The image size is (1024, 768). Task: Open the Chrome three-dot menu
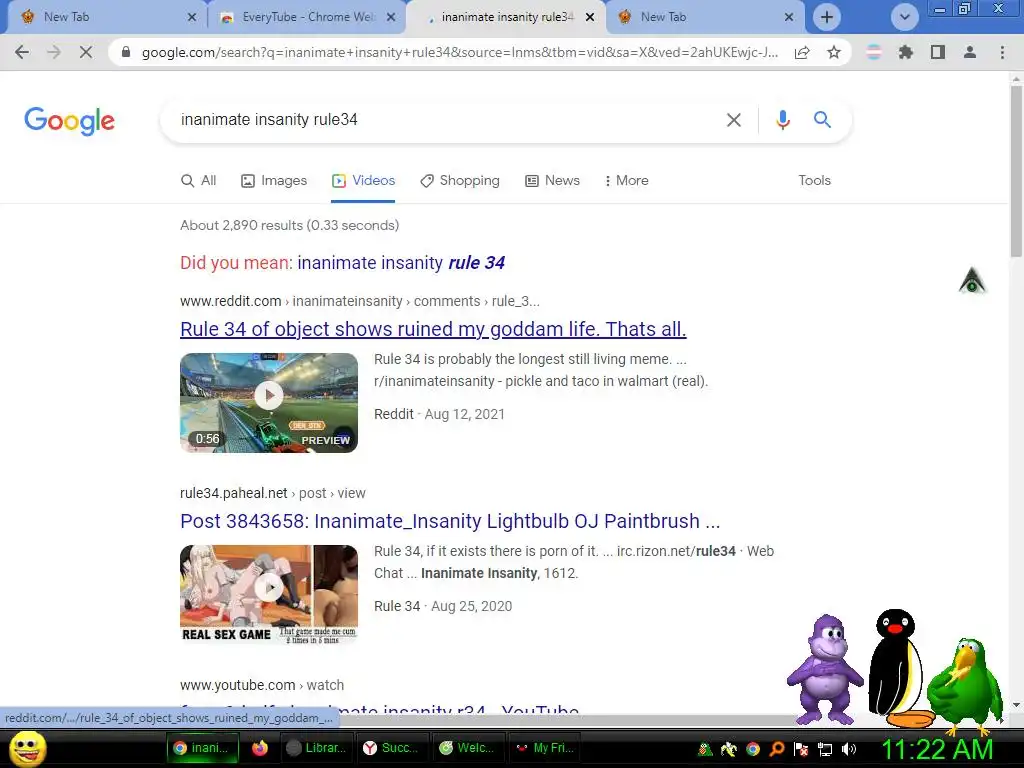[x=1002, y=52]
